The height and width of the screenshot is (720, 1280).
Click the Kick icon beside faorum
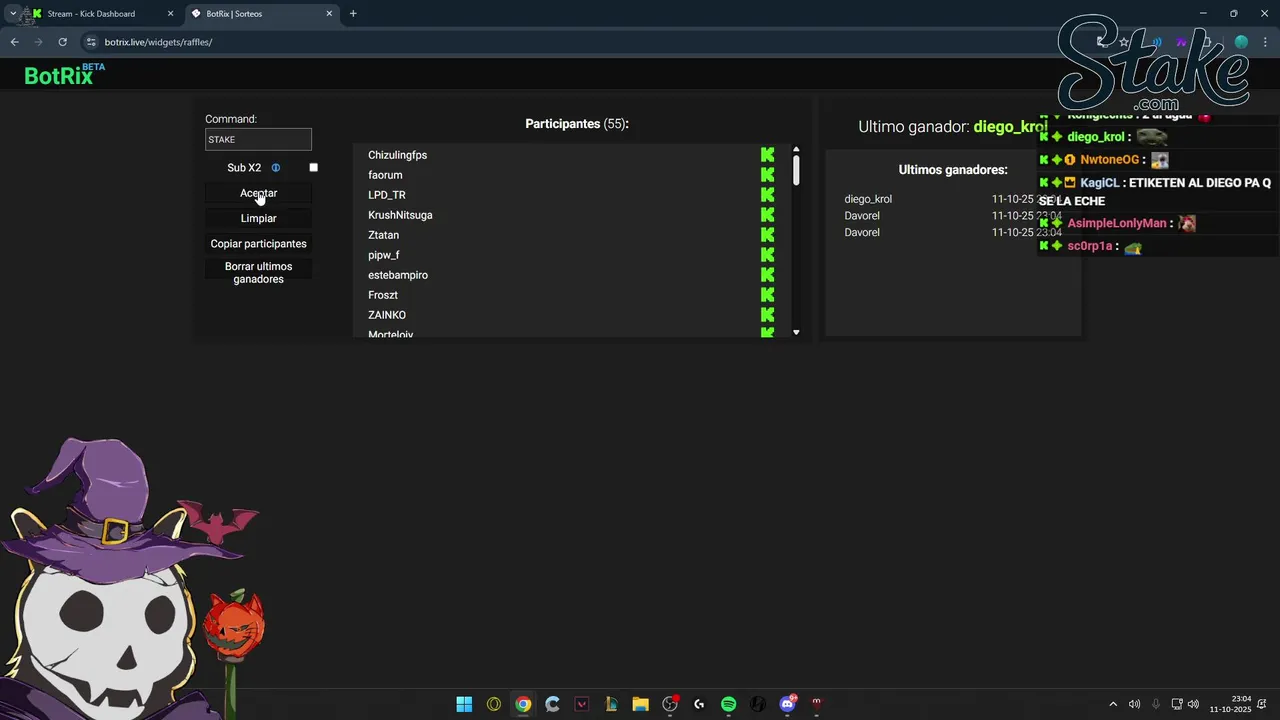point(767,175)
